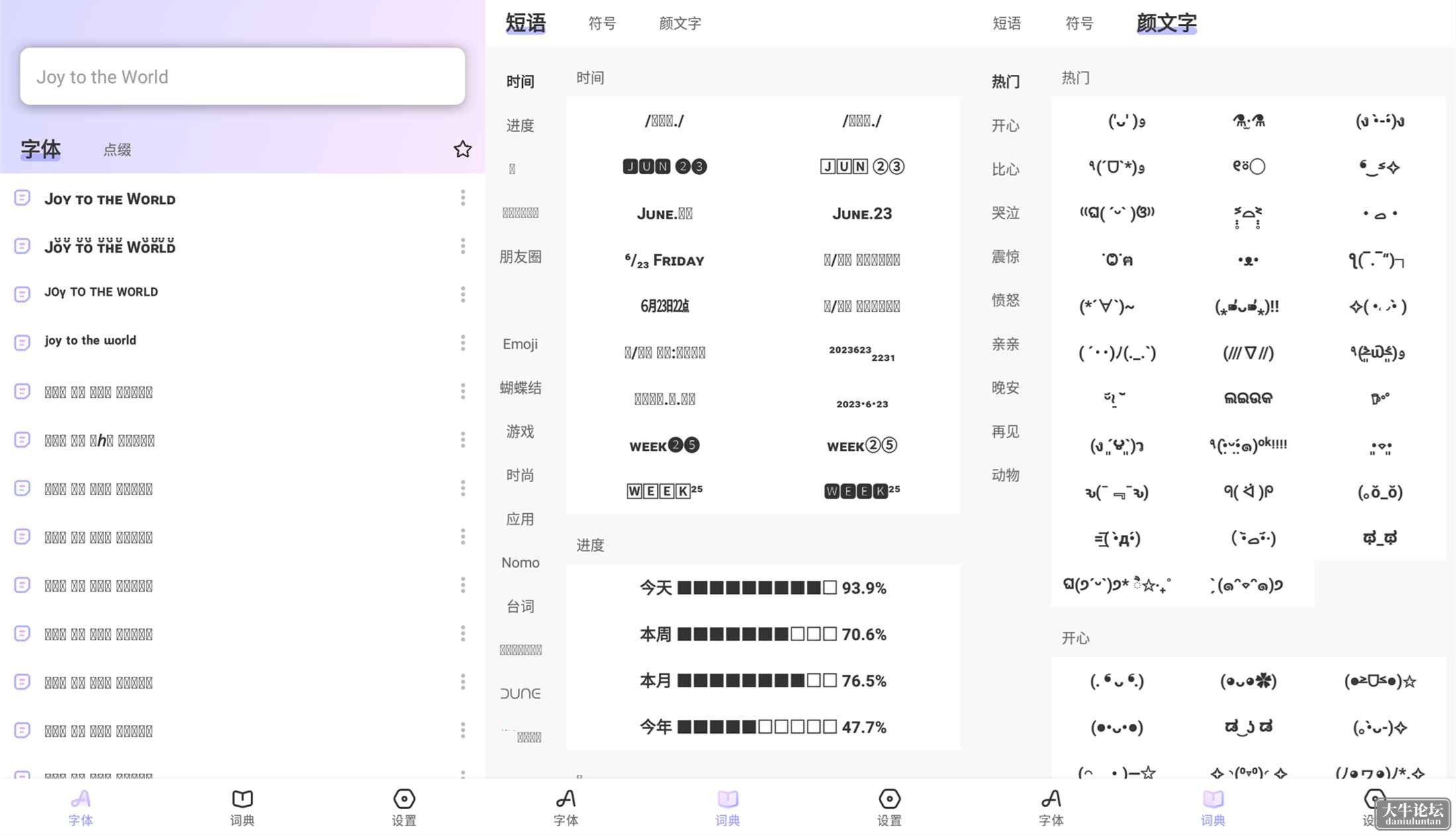
Task: Switch to 颜文字 tab in middle panel
Action: coord(680,23)
